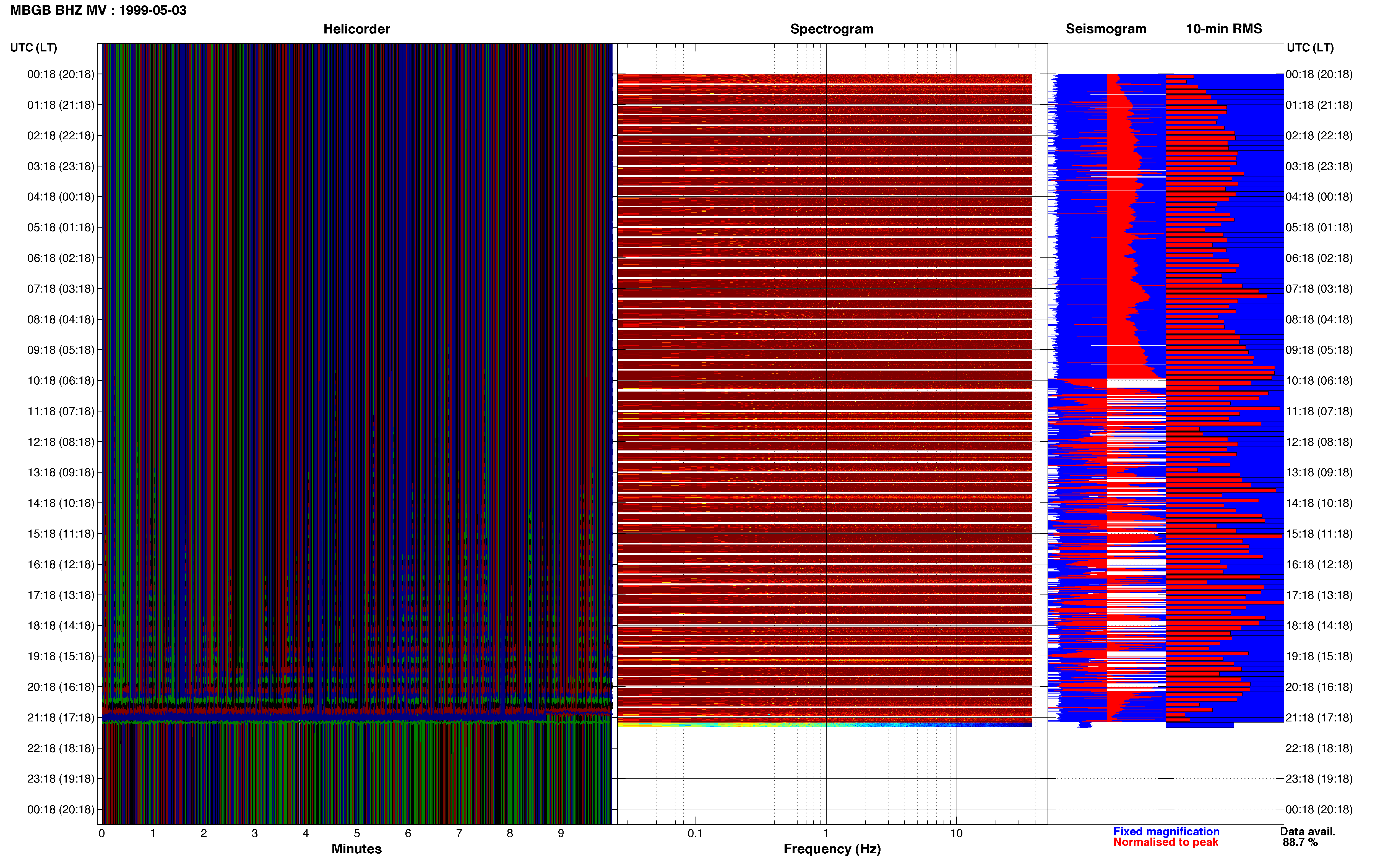Click minute tick '5' on Helicorder axis
1388x868 pixels.
click(x=357, y=833)
